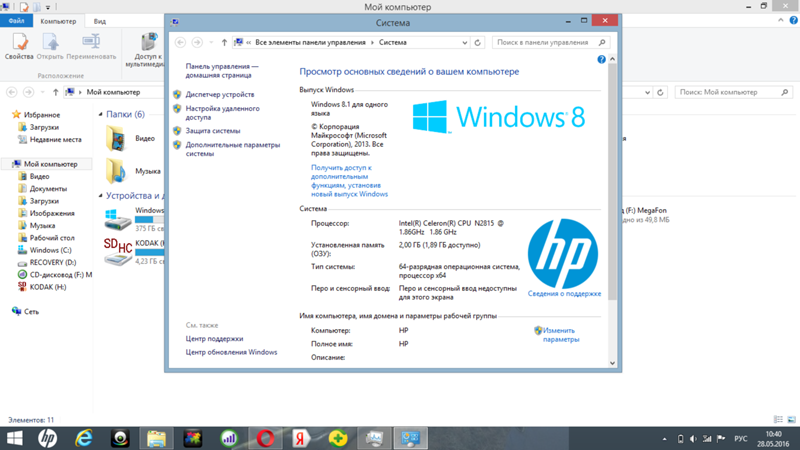Click Start button on taskbar
800x450 pixels.
tap(15, 438)
